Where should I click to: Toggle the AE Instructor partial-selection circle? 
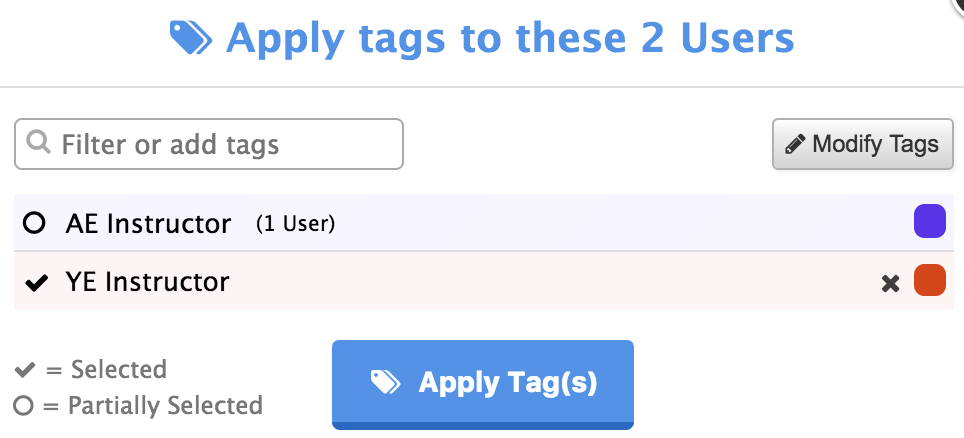[x=34, y=223]
